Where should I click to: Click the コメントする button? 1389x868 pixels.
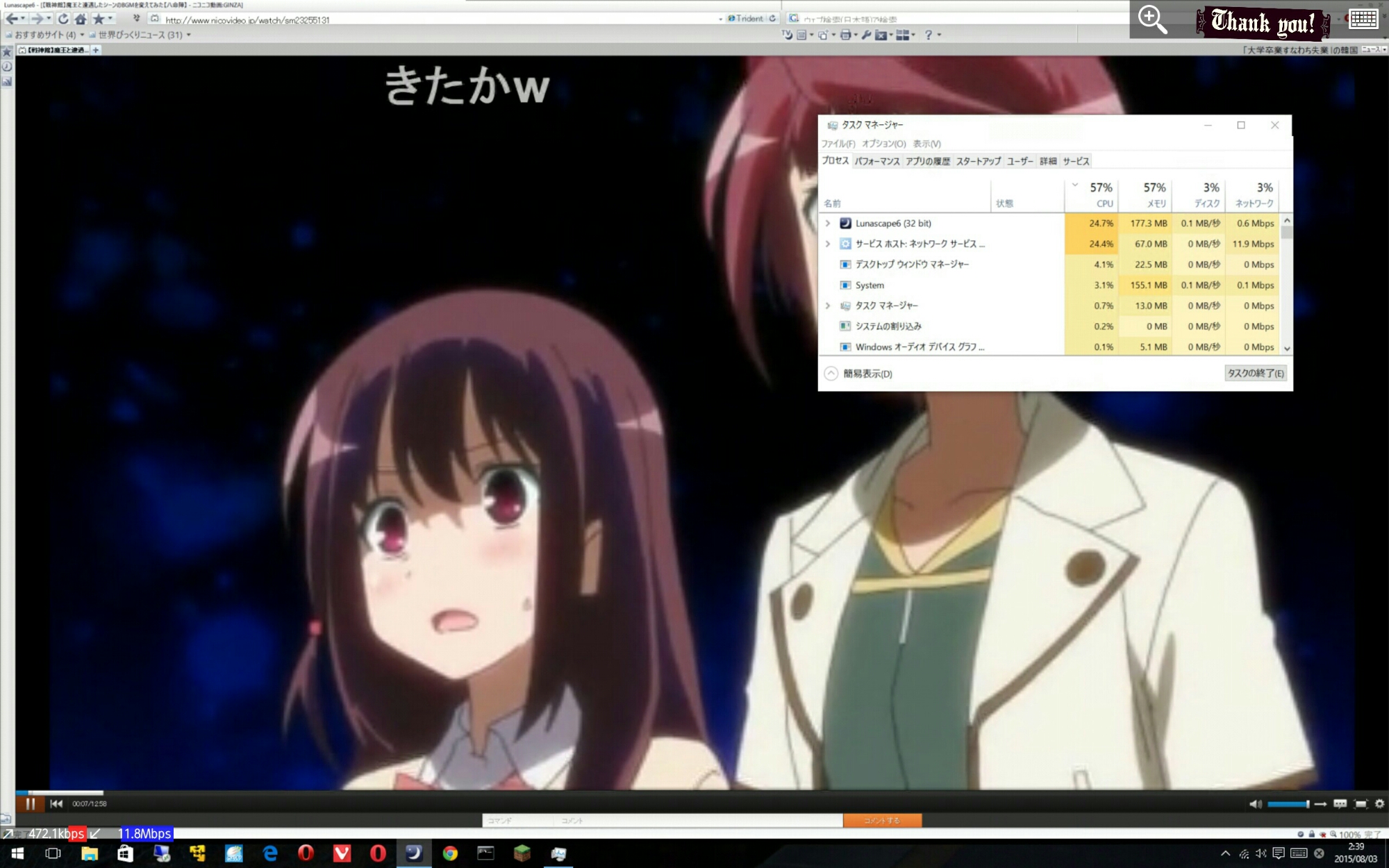(x=882, y=820)
